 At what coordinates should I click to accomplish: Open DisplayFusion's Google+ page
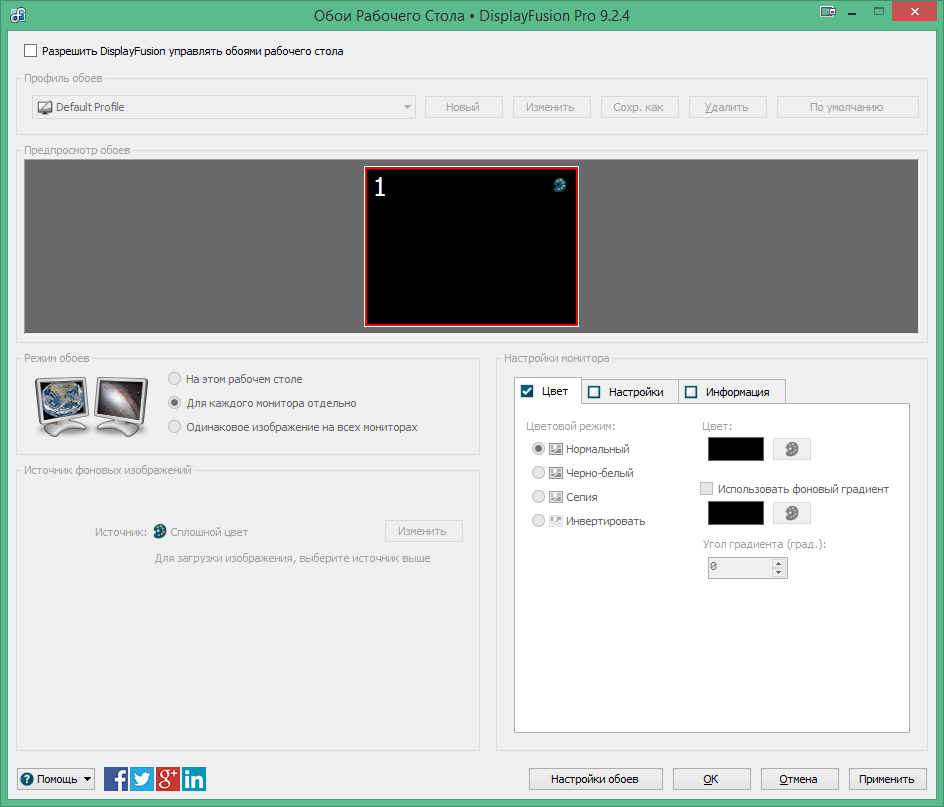[168, 778]
